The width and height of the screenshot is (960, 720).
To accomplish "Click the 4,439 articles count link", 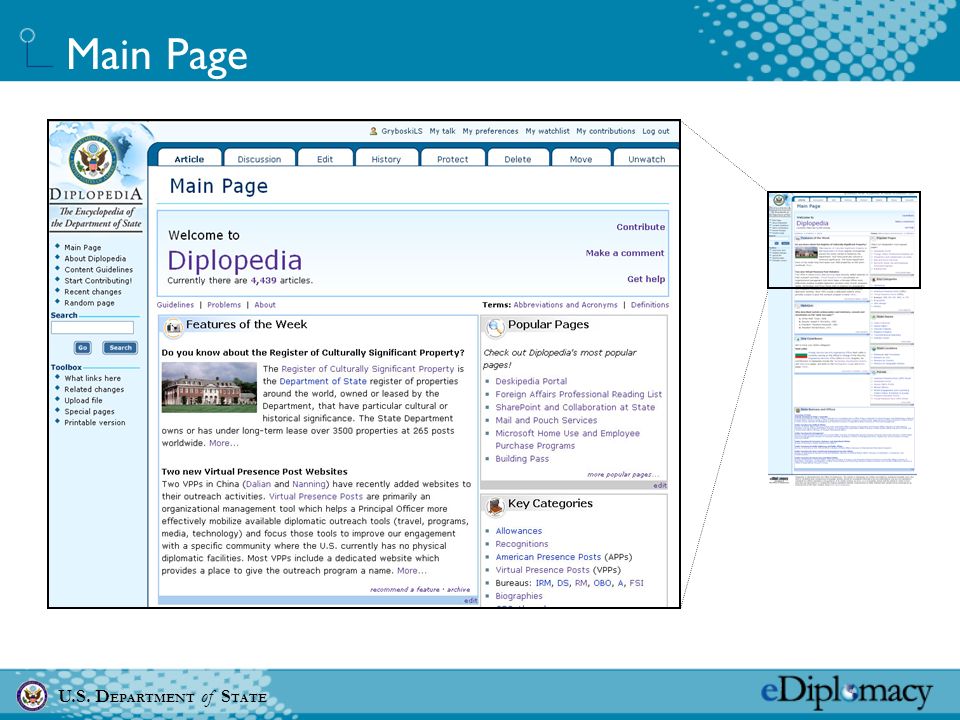I will pyautogui.click(x=263, y=280).
